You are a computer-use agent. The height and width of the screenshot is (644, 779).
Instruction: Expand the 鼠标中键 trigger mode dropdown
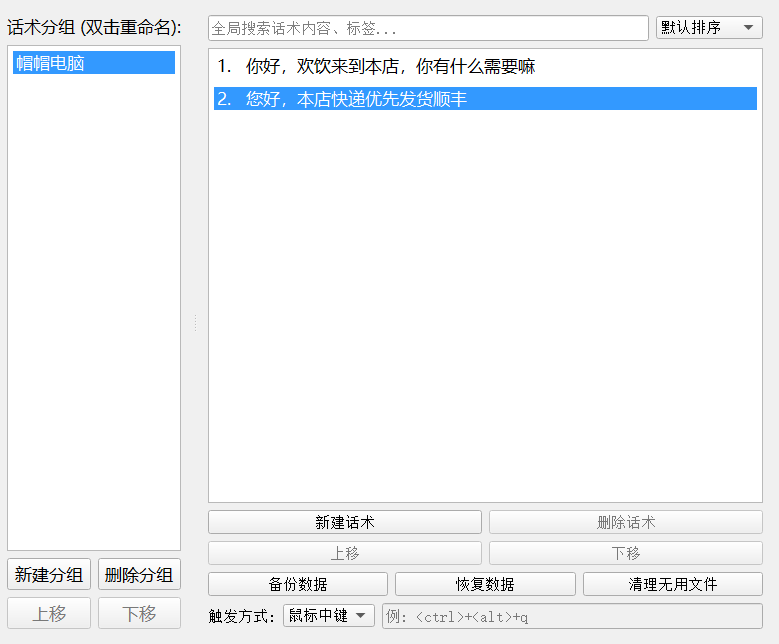tap(328, 616)
